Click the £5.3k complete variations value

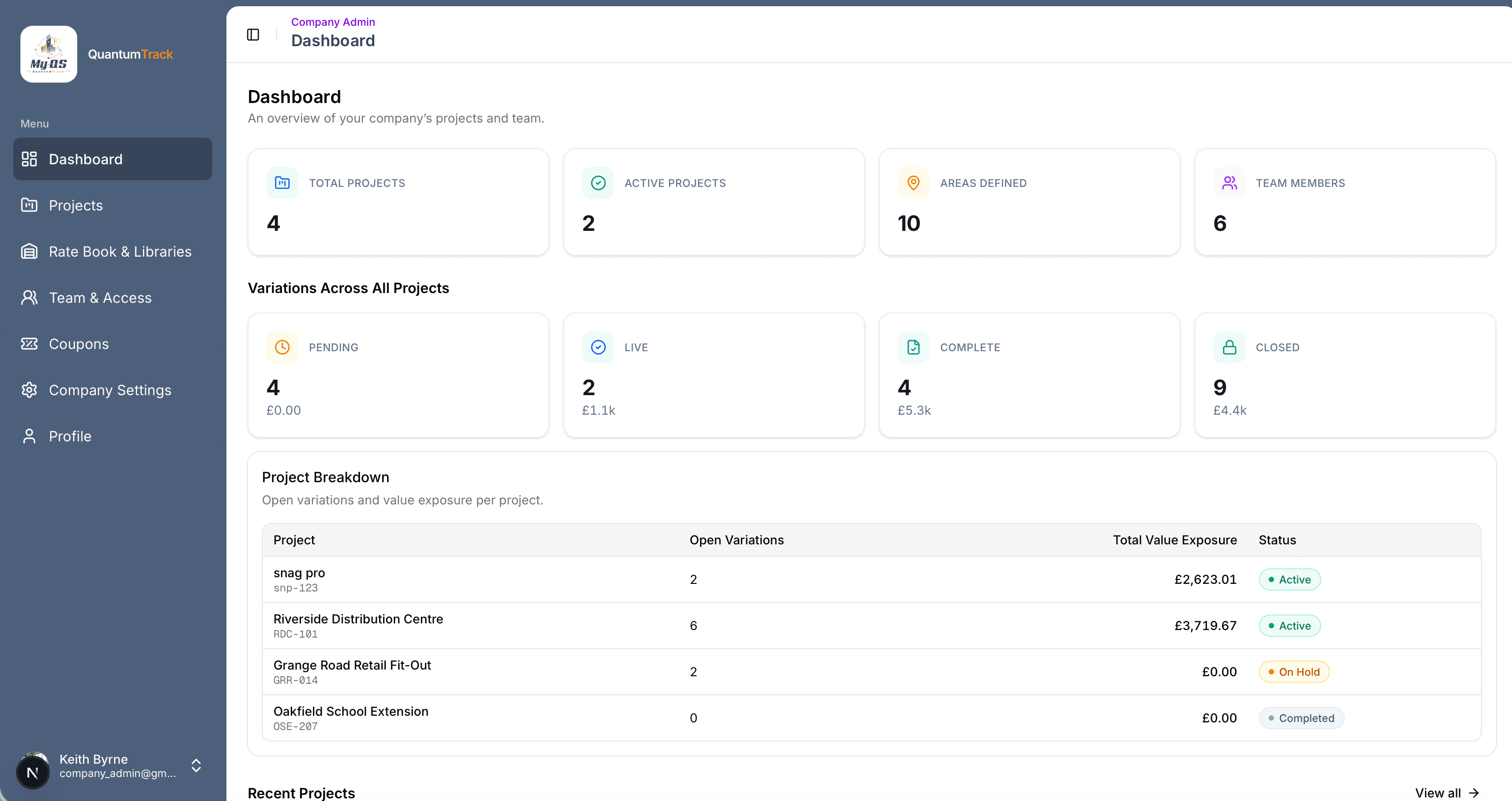click(x=914, y=410)
